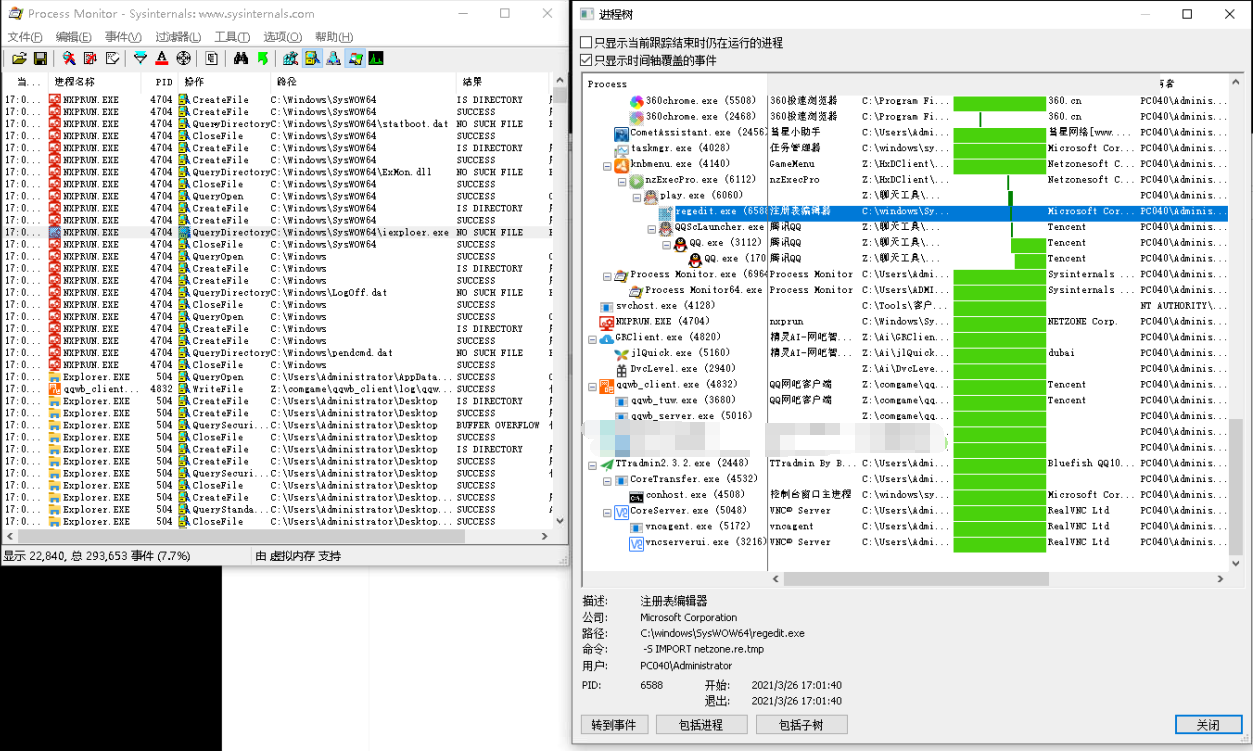Open the Highlight toolbar icon with red-underlined A
The image size is (1253, 751).
162,58
